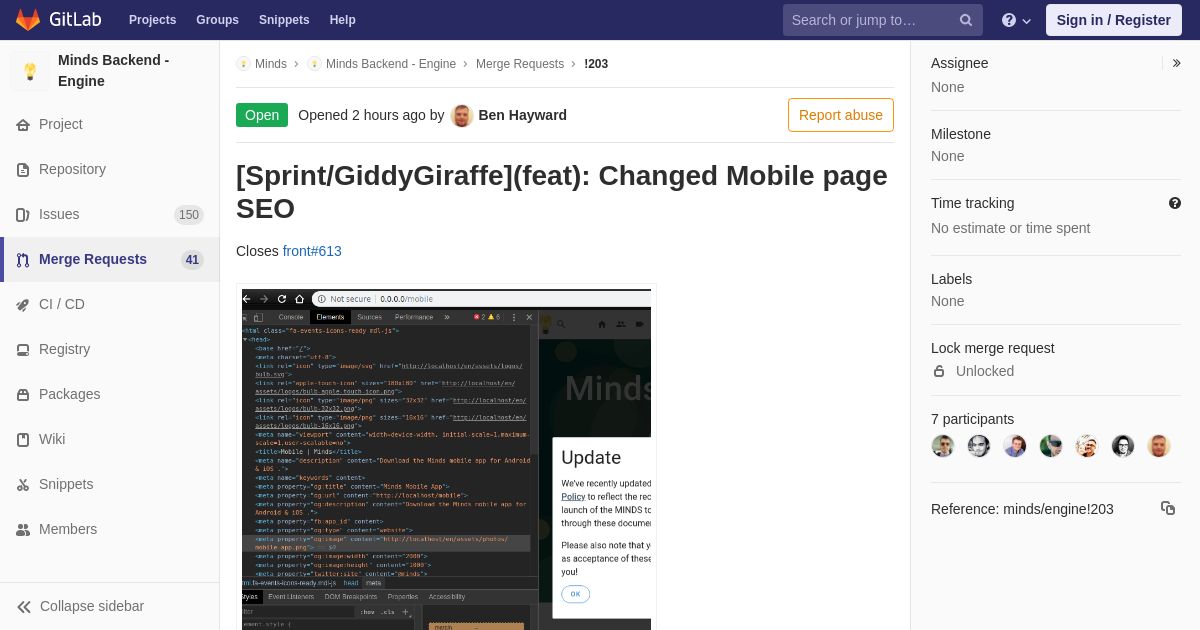Open the Snippets top navigation link
This screenshot has width=1200, height=630.
[284, 20]
